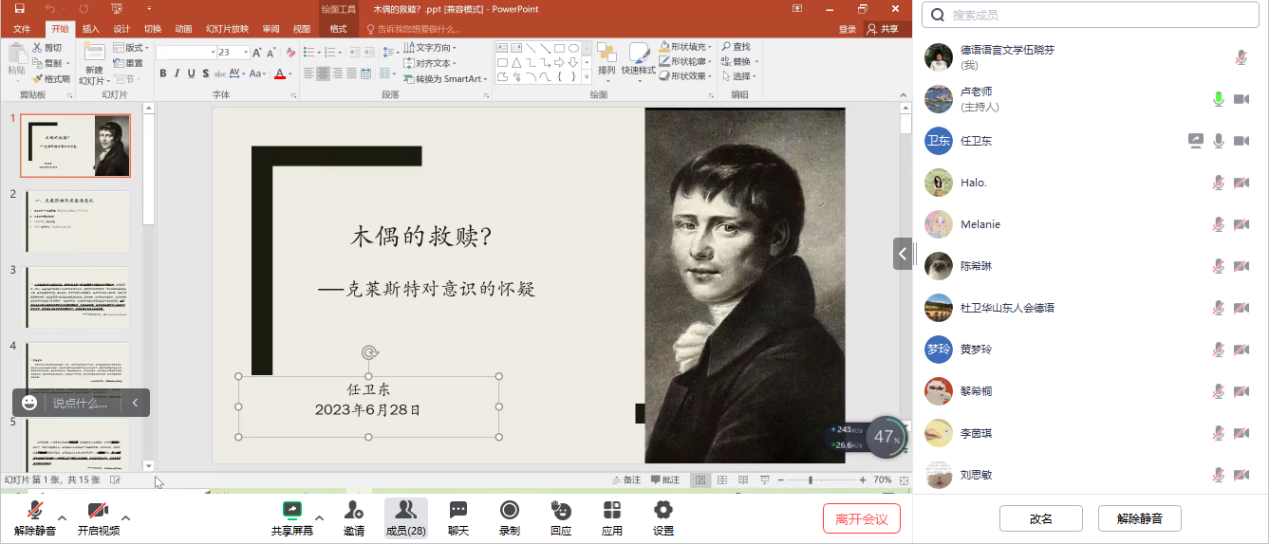Switch to the 插入 ribbon tab
1284x544 pixels.
(x=90, y=29)
